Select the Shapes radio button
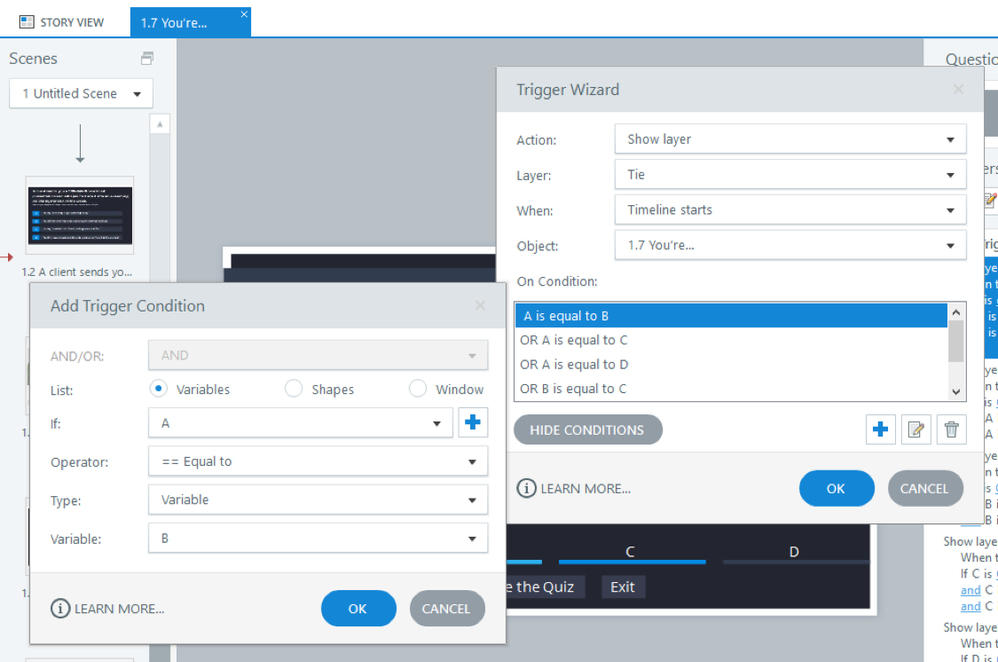Viewport: 998px width, 662px height. coord(293,388)
